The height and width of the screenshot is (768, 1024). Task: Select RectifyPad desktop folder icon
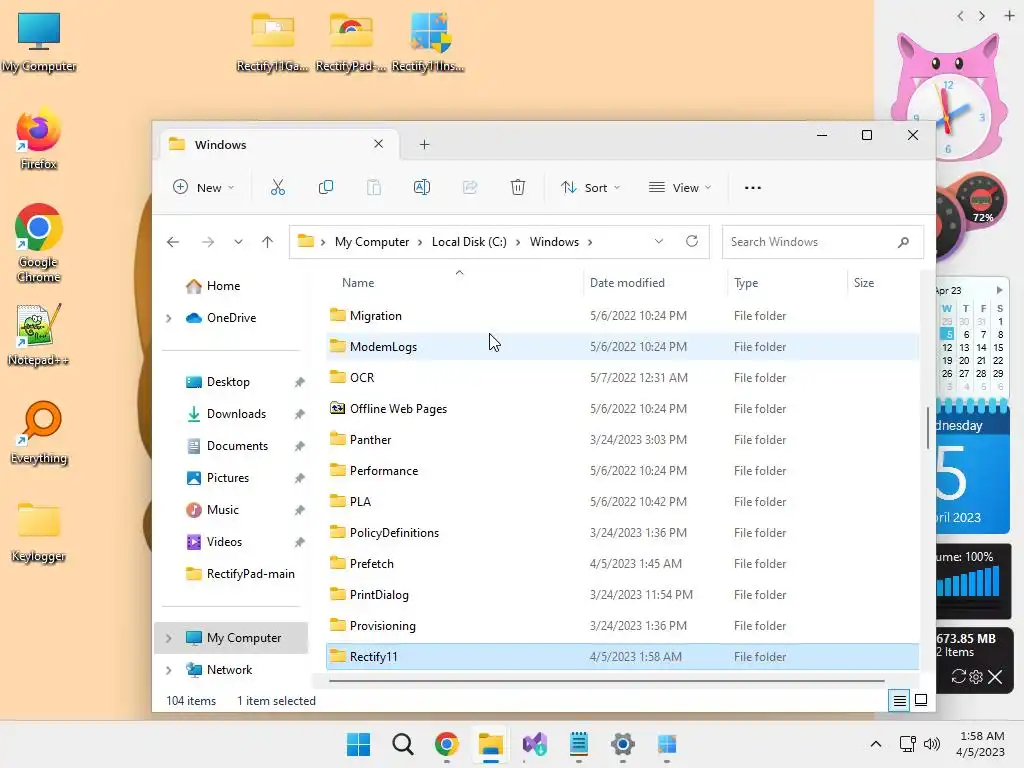(351, 42)
